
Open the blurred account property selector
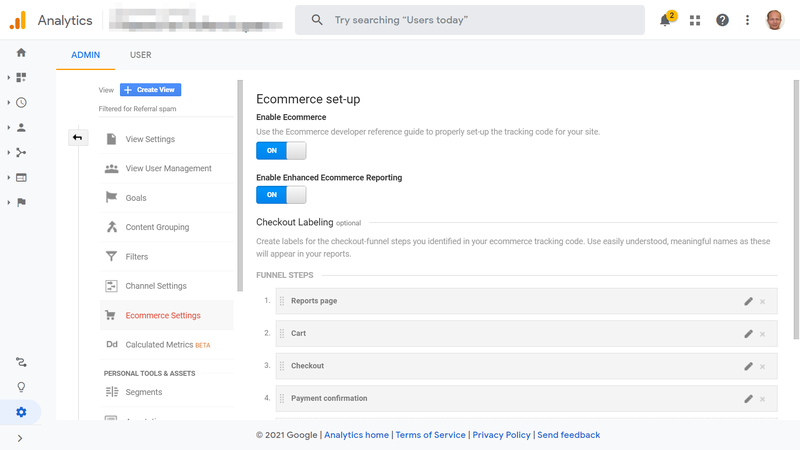(196, 20)
